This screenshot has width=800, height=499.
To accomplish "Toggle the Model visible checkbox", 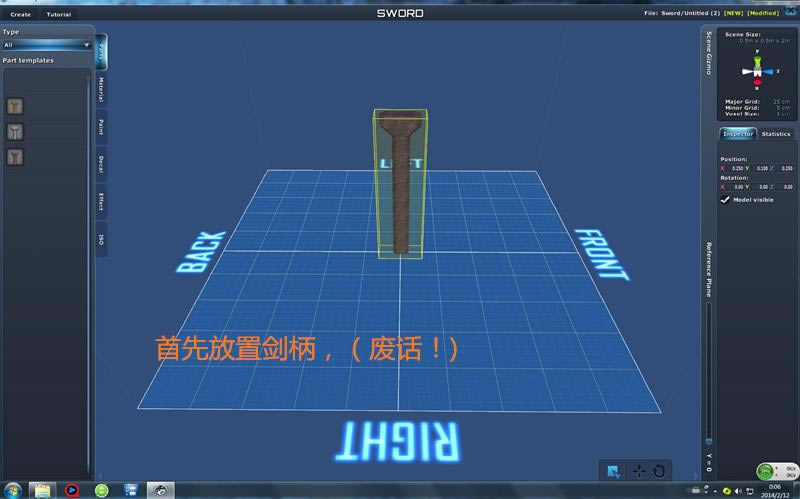I will coord(725,199).
